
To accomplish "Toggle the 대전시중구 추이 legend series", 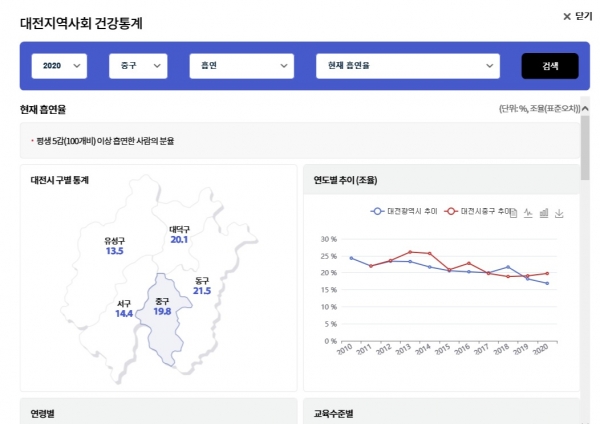I will point(479,212).
